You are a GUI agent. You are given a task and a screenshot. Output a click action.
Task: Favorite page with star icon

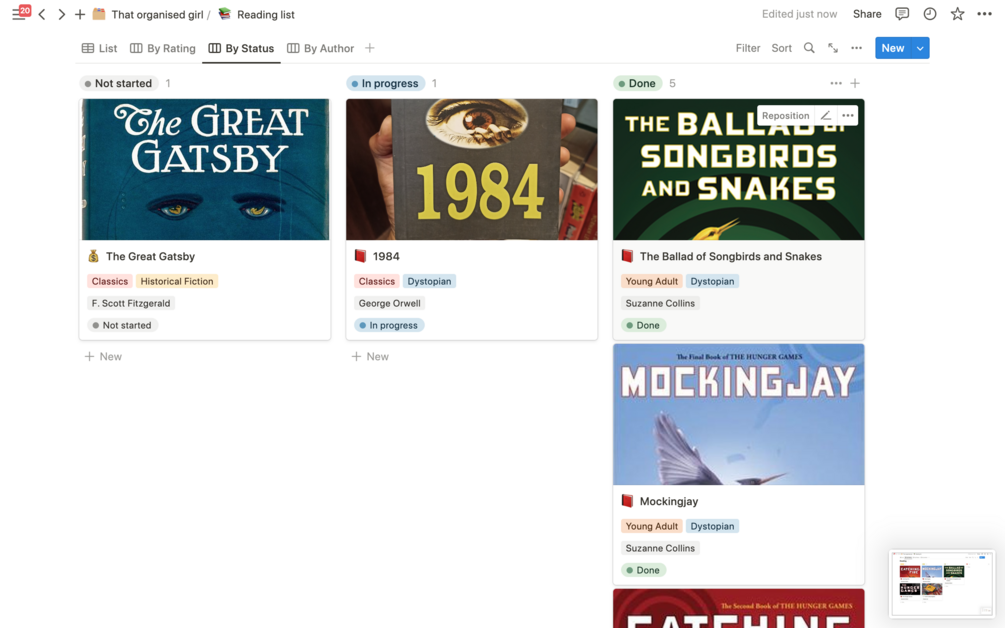tap(957, 14)
